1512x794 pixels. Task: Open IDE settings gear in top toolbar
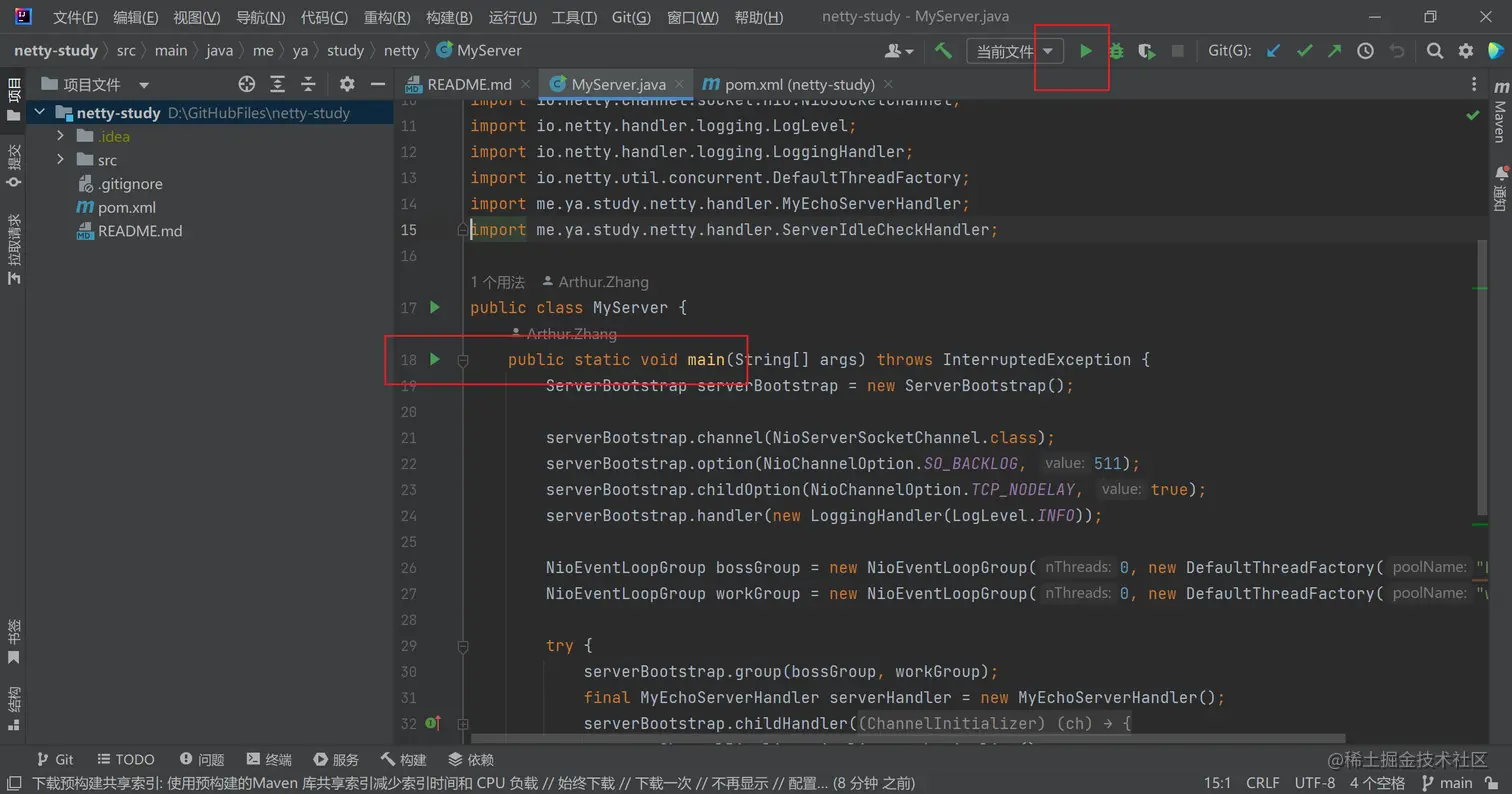pos(1466,51)
